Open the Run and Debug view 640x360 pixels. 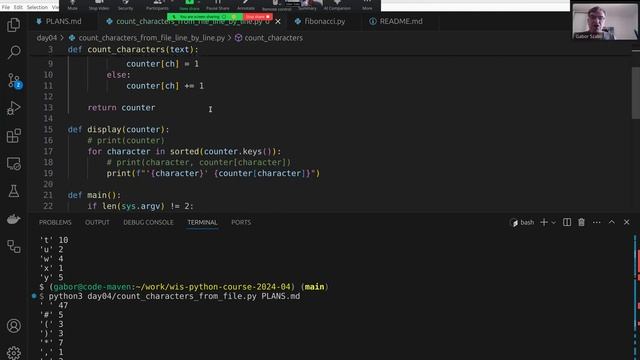[13, 108]
